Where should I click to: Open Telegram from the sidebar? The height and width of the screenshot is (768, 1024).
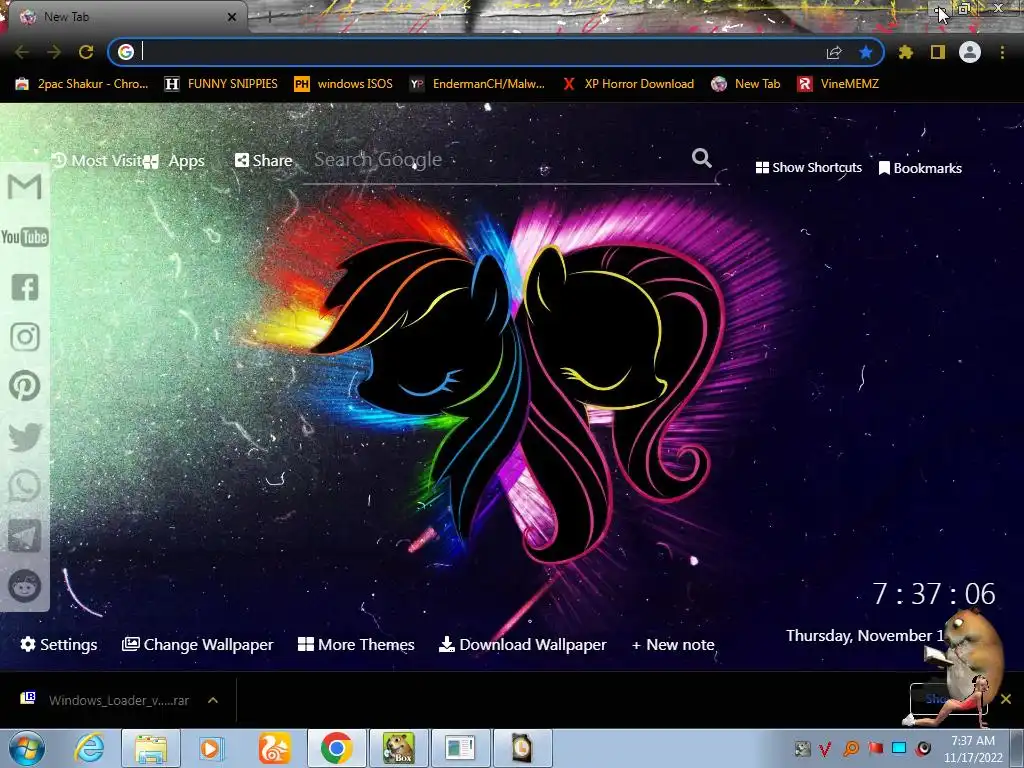[x=25, y=536]
